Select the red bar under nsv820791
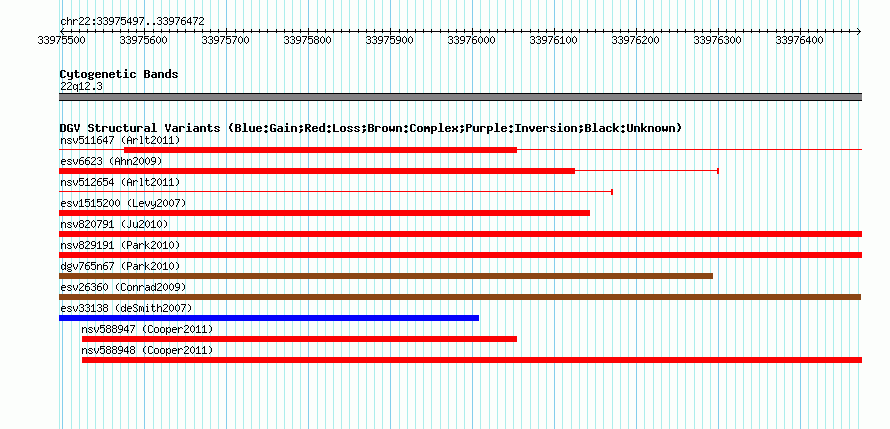The width and height of the screenshot is (890, 429). [460, 234]
